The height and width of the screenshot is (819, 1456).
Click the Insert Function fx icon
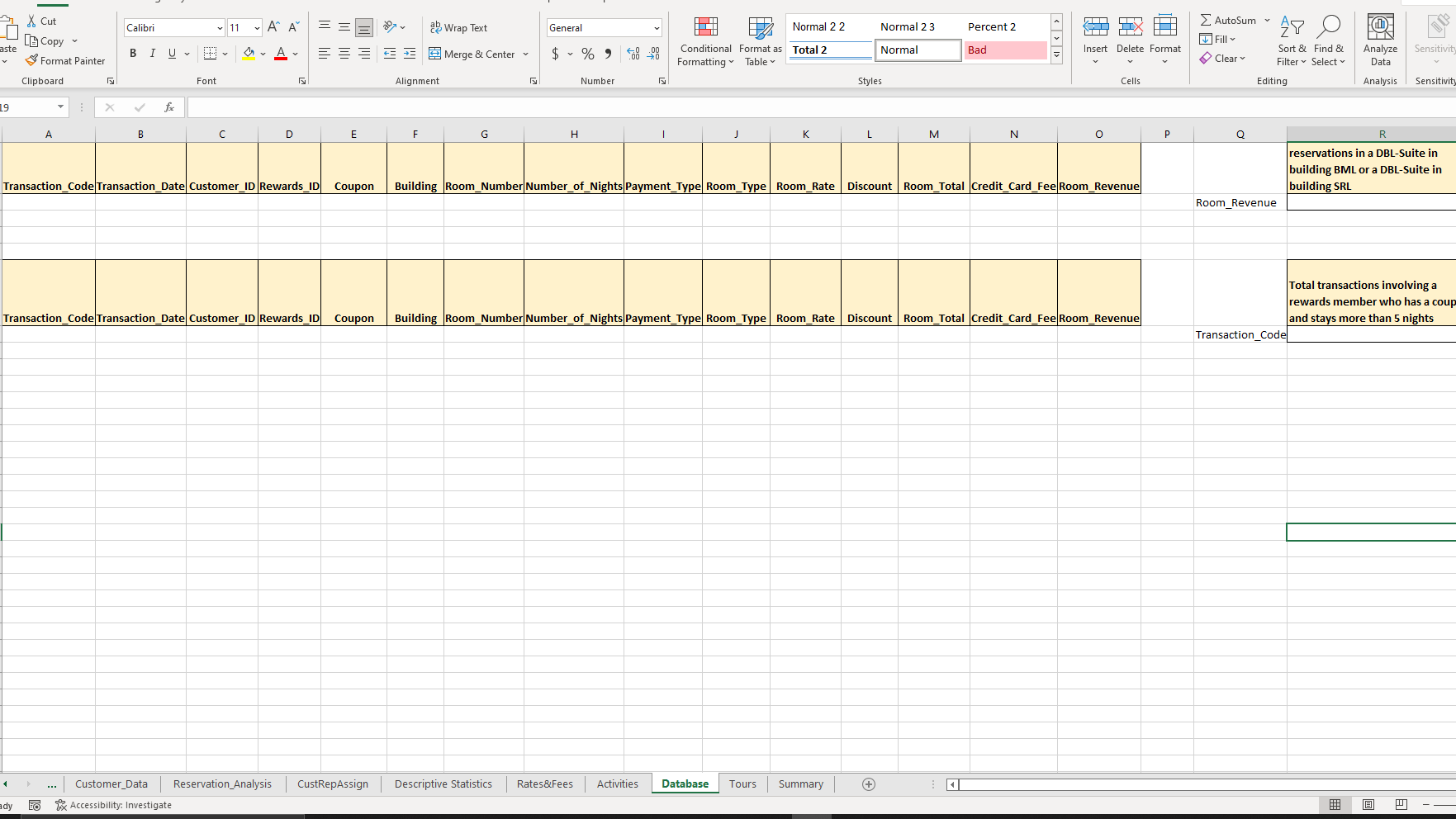(169, 107)
